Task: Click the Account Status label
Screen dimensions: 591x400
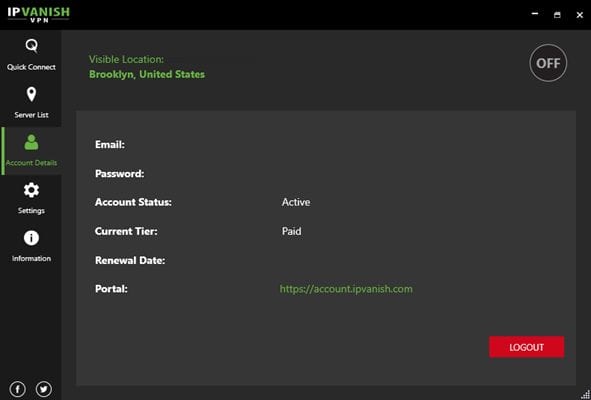Action: coord(133,202)
